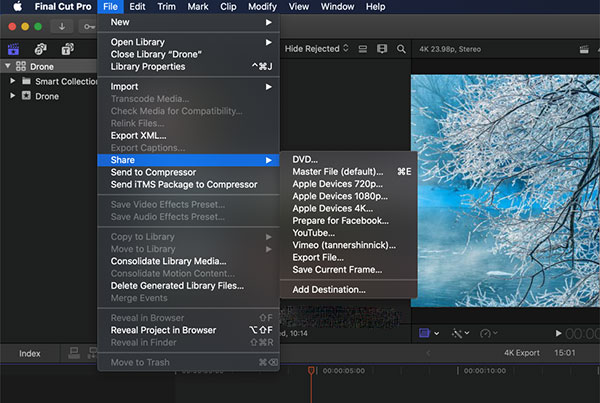
Task: Choose Library Properties
Action: 188,66
